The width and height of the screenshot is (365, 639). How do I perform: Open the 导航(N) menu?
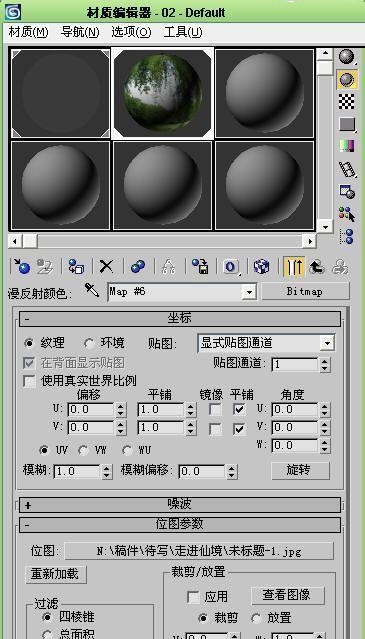click(80, 32)
